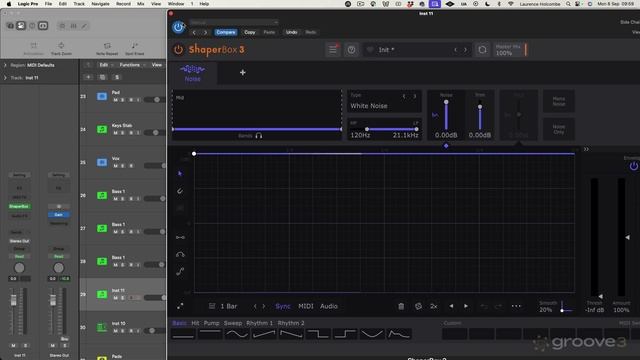Open the Track menu in menu bar

click(79, 4)
